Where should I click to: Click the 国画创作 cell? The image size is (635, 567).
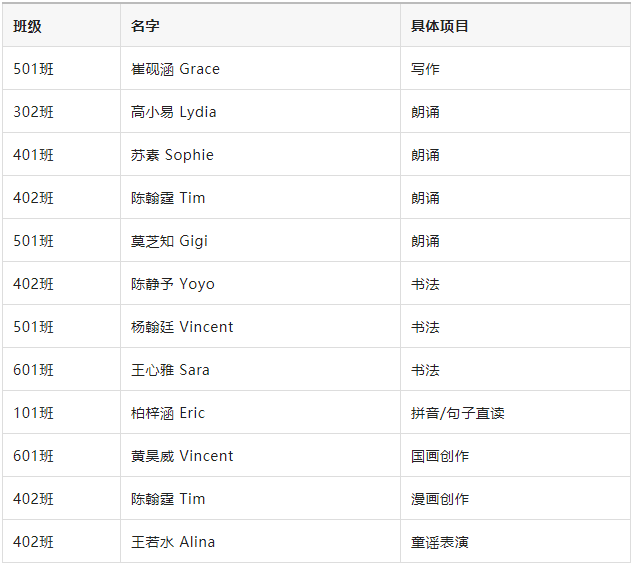(x=439, y=456)
